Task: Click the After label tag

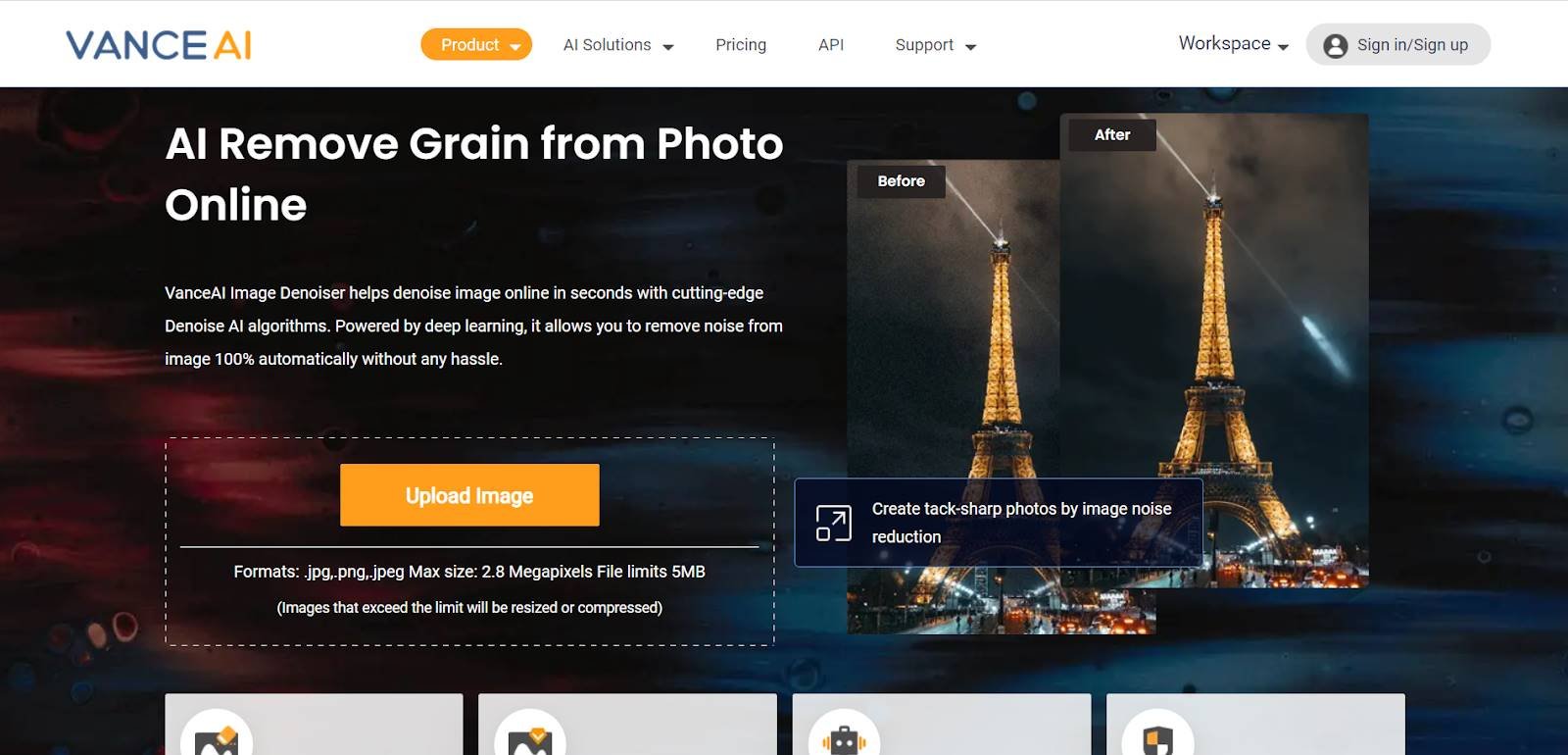Action: (x=1112, y=134)
